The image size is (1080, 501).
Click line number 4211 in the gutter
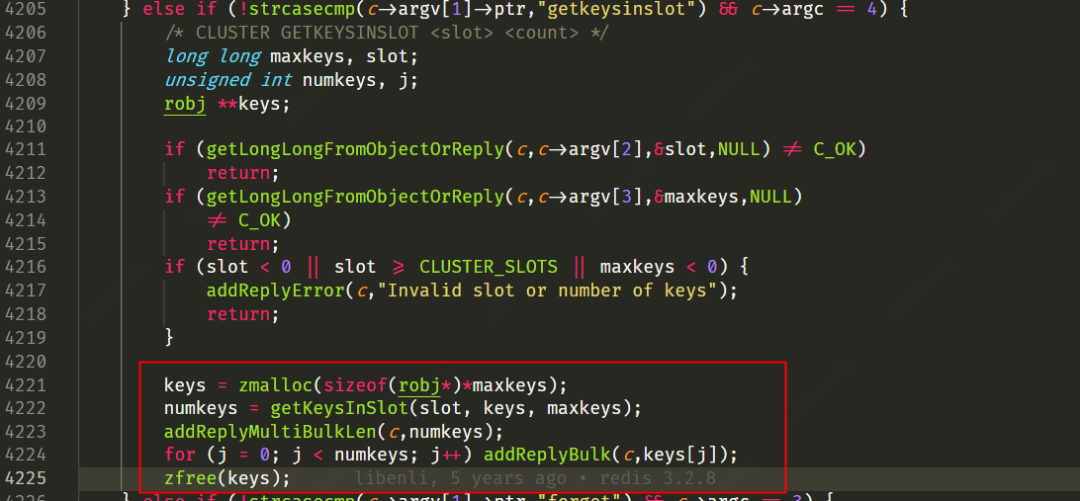(23, 150)
